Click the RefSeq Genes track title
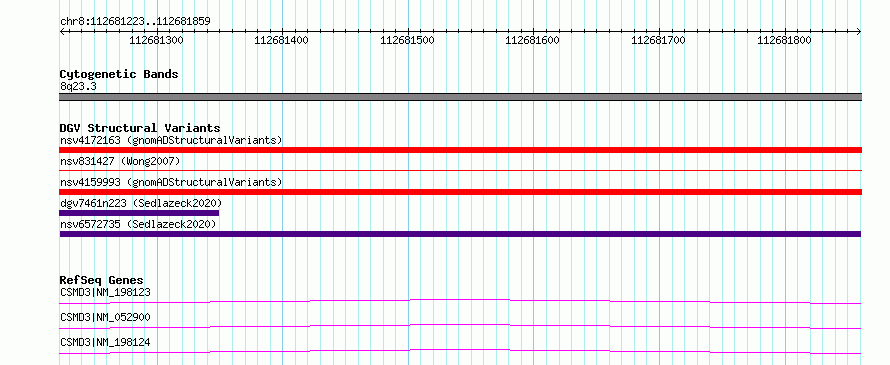890x365 pixels. point(101,280)
